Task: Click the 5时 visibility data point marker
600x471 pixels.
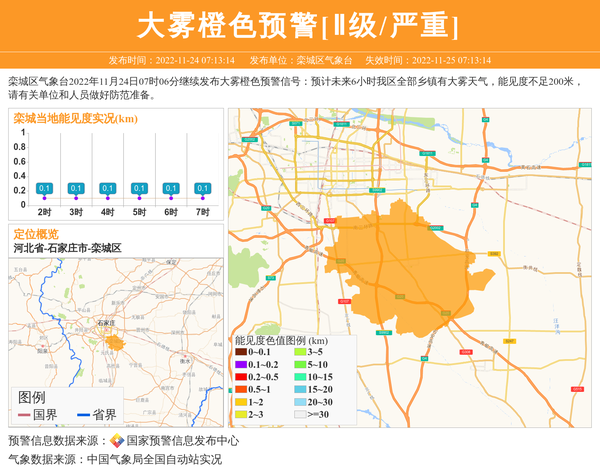Action: pyautogui.click(x=139, y=198)
